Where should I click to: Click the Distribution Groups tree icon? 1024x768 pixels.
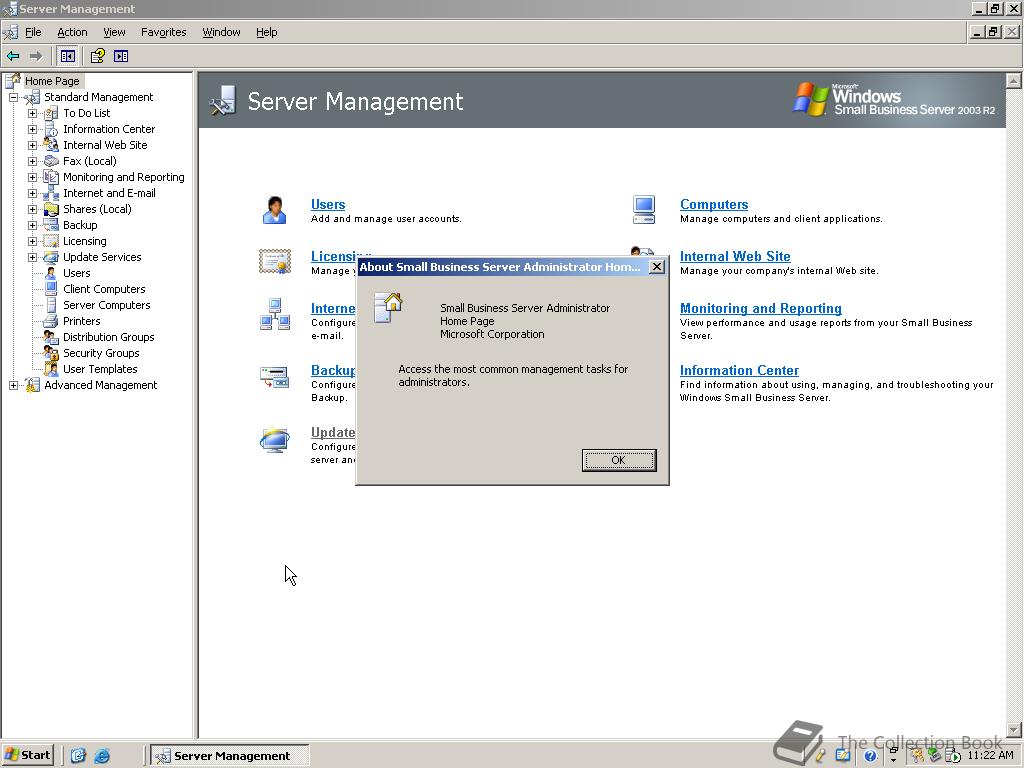click(x=51, y=337)
